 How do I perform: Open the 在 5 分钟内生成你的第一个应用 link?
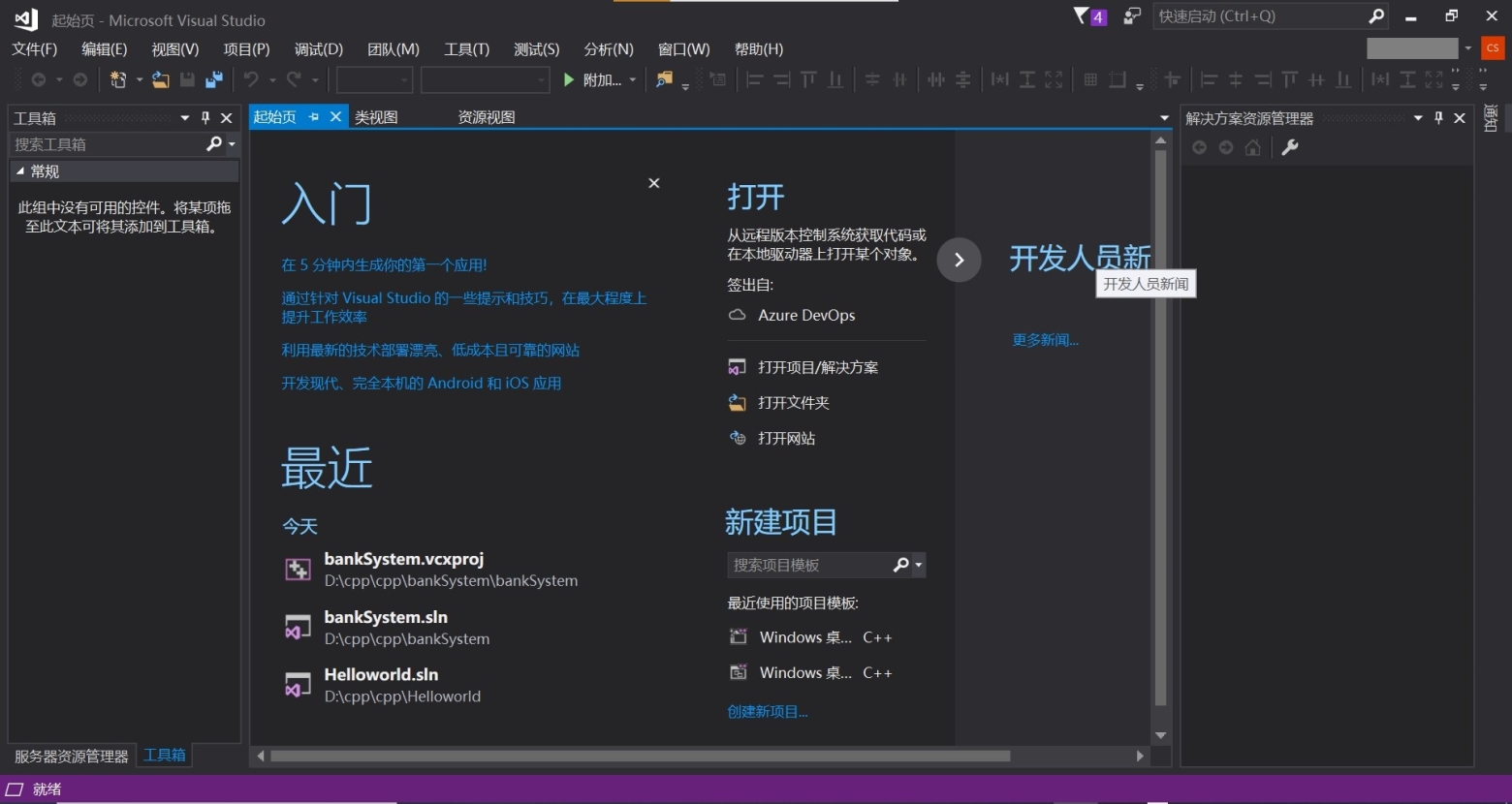384,264
